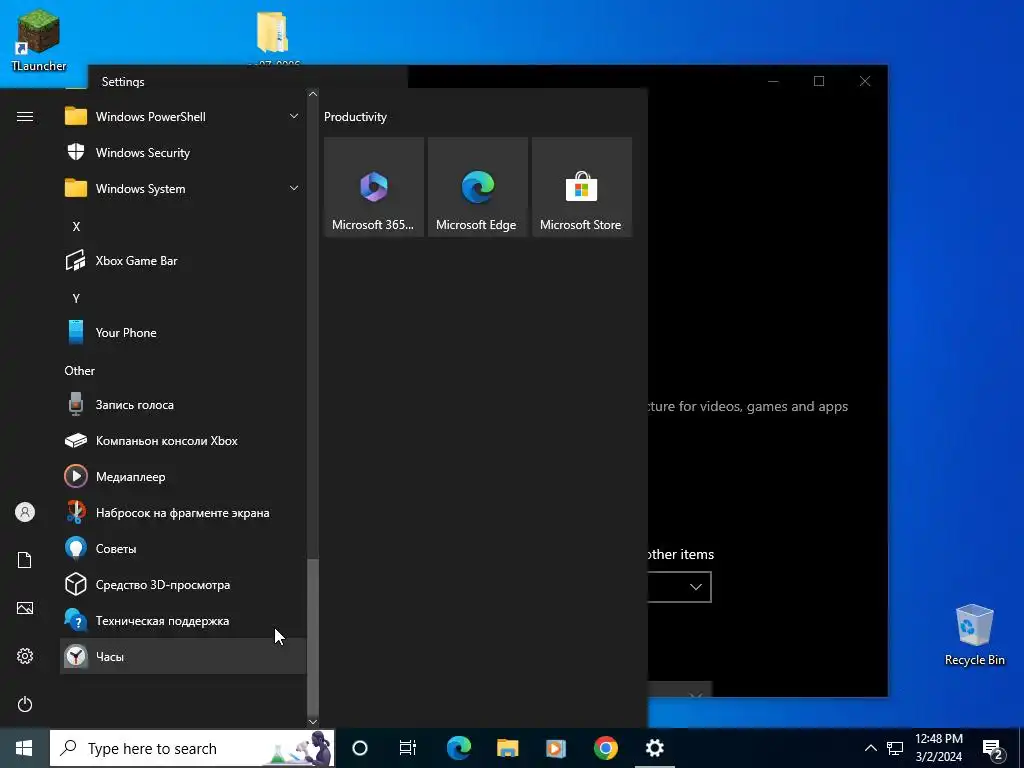Click in the taskbar search box
1024x768 pixels.
pyautogui.click(x=192, y=748)
